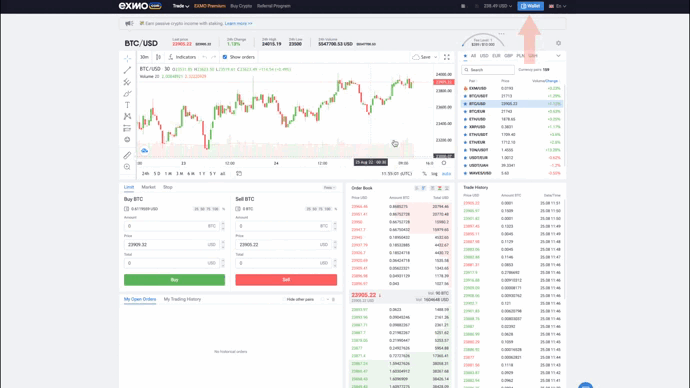690x388 pixels.
Task: Click the Wallet button
Action: point(531,6)
